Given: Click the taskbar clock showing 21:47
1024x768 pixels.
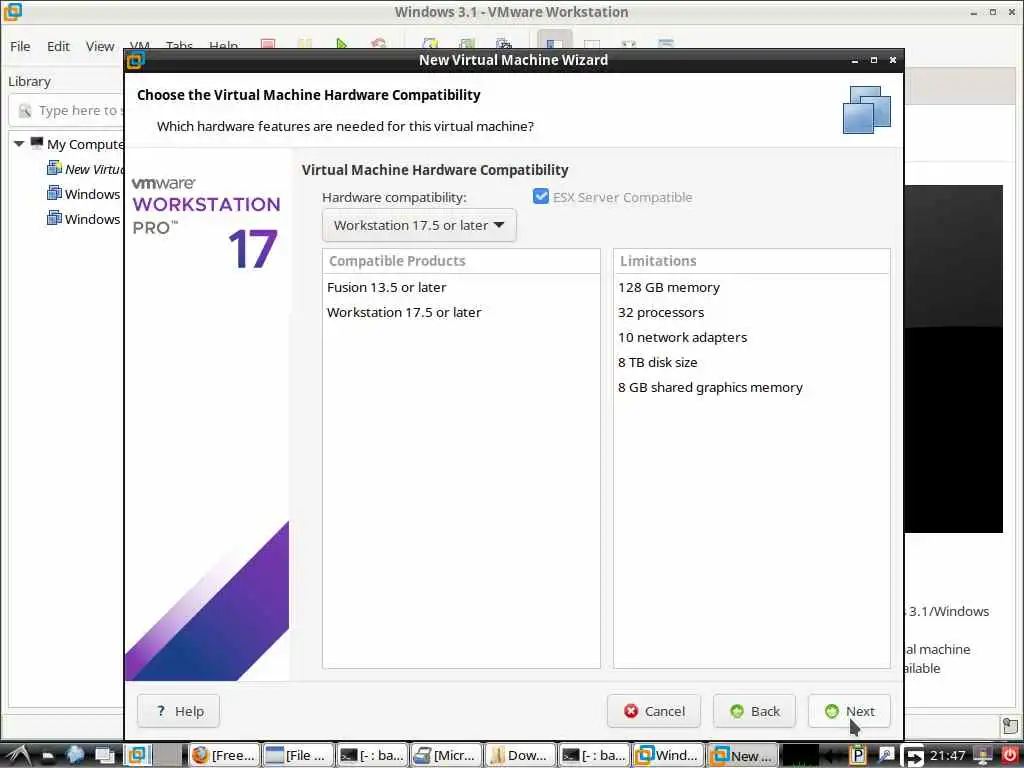Looking at the screenshot, I should [x=948, y=756].
